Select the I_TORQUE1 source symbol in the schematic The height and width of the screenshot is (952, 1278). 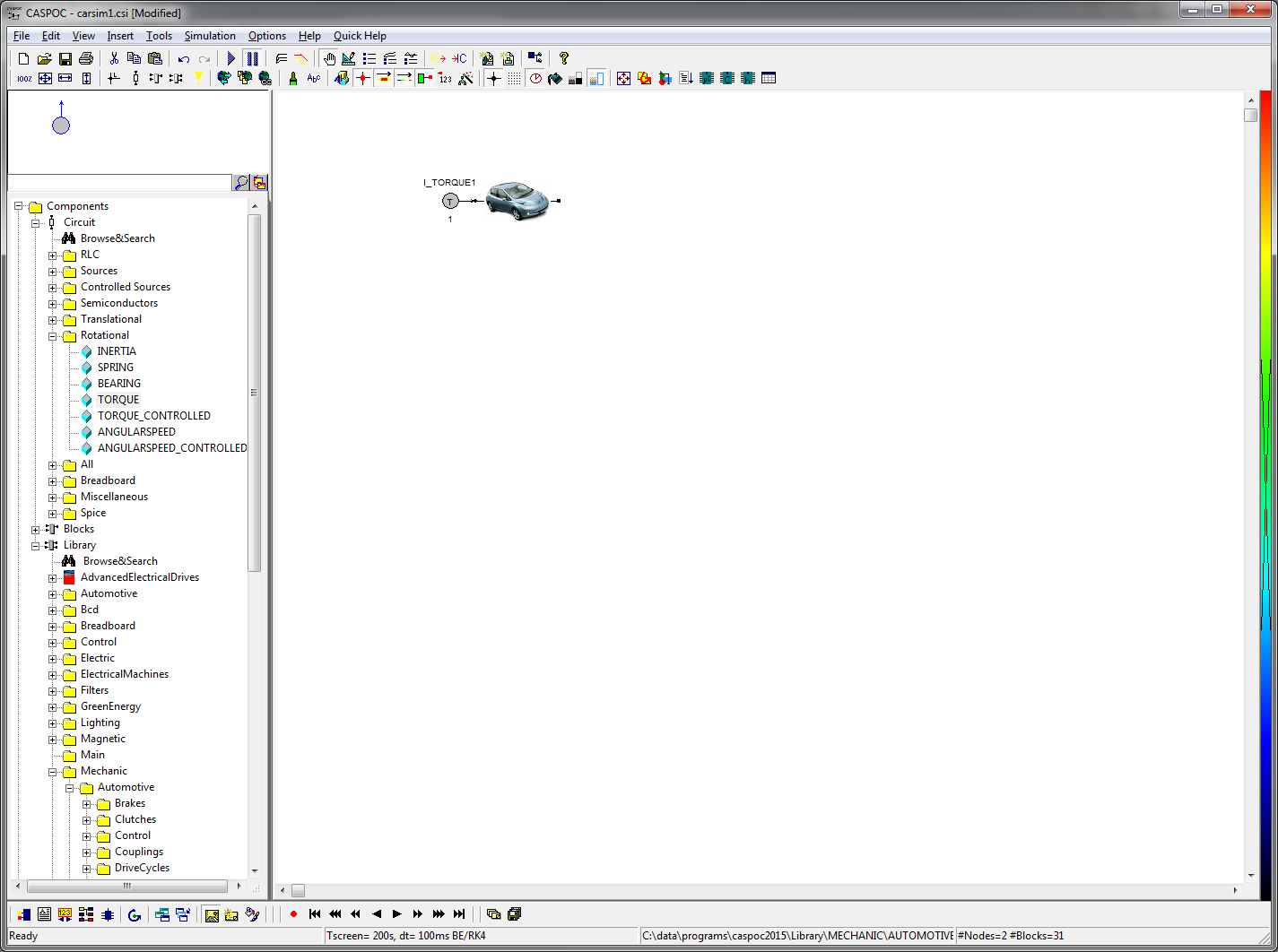coord(450,201)
